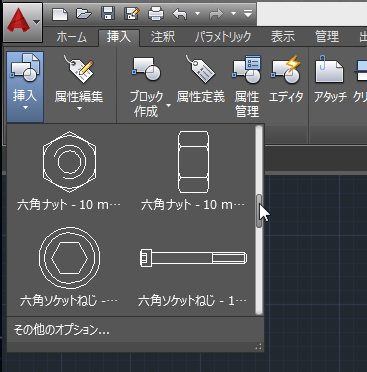Open the redo history dropdown arrow
The width and height of the screenshot is (367, 372).
[233, 14]
